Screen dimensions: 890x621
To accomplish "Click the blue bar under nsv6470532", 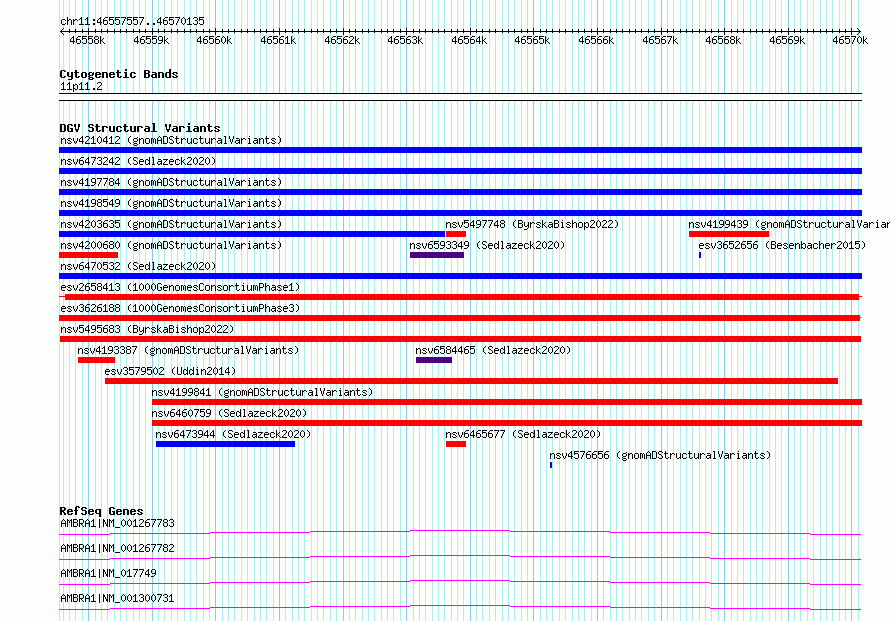I will coord(460,276).
